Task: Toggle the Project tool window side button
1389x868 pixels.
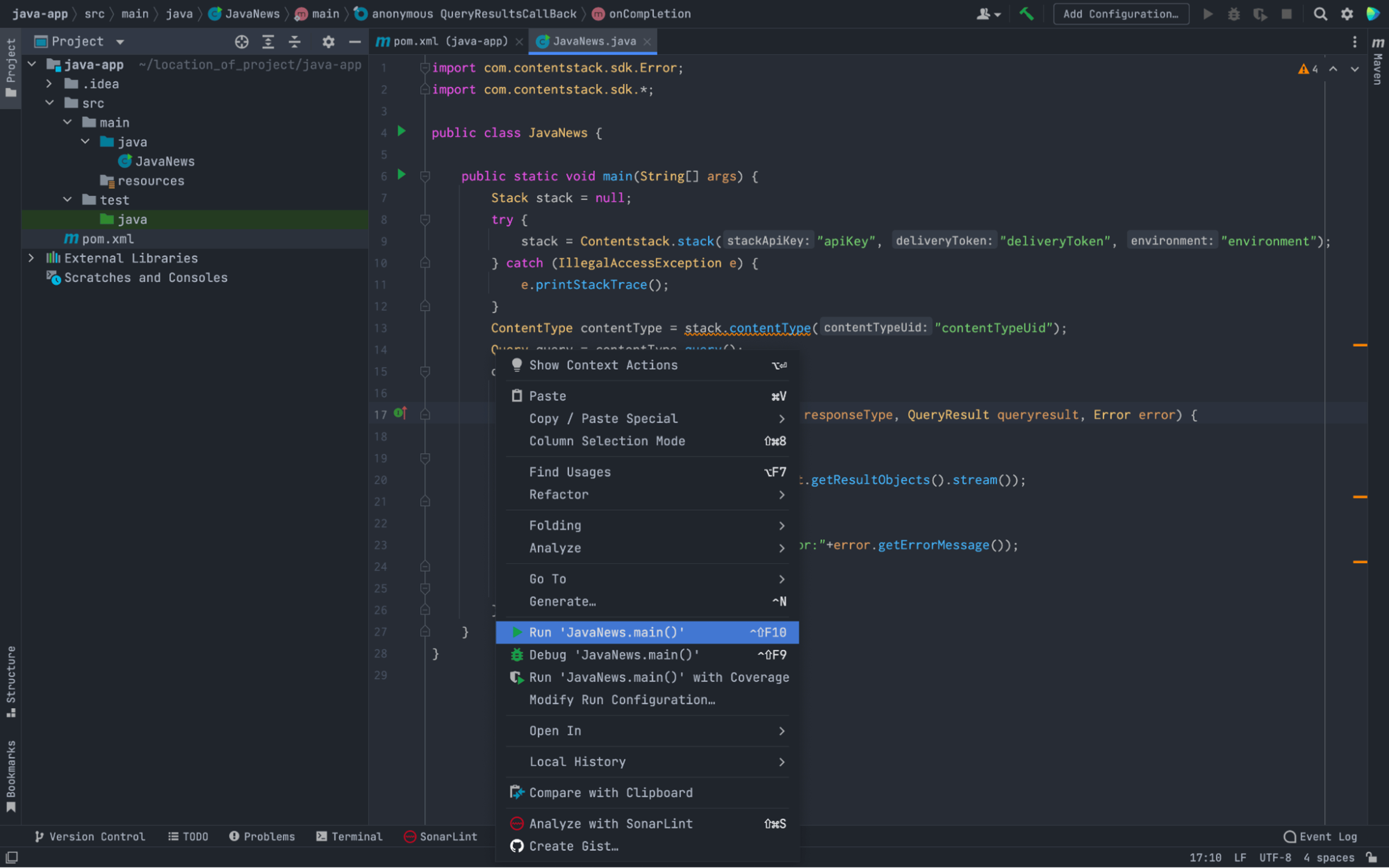Action: point(11,68)
